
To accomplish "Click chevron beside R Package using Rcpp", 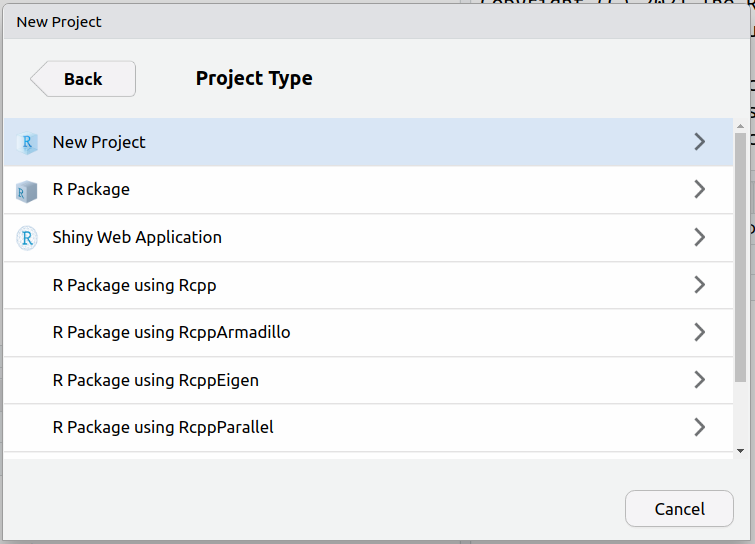I will point(699,285).
